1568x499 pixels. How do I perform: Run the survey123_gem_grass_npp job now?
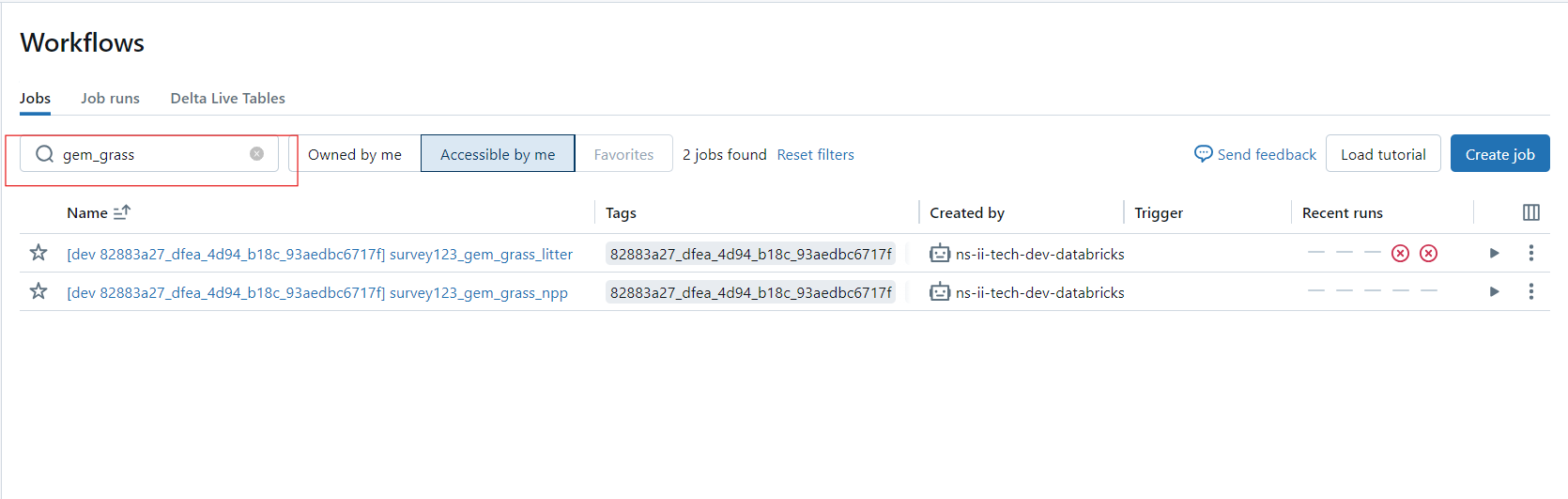(x=1494, y=291)
